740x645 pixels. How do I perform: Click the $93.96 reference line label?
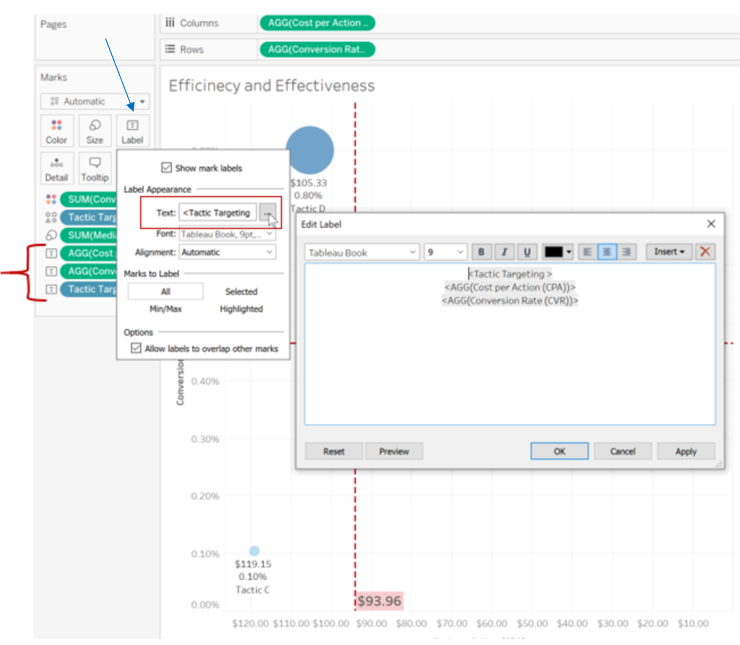pos(379,601)
